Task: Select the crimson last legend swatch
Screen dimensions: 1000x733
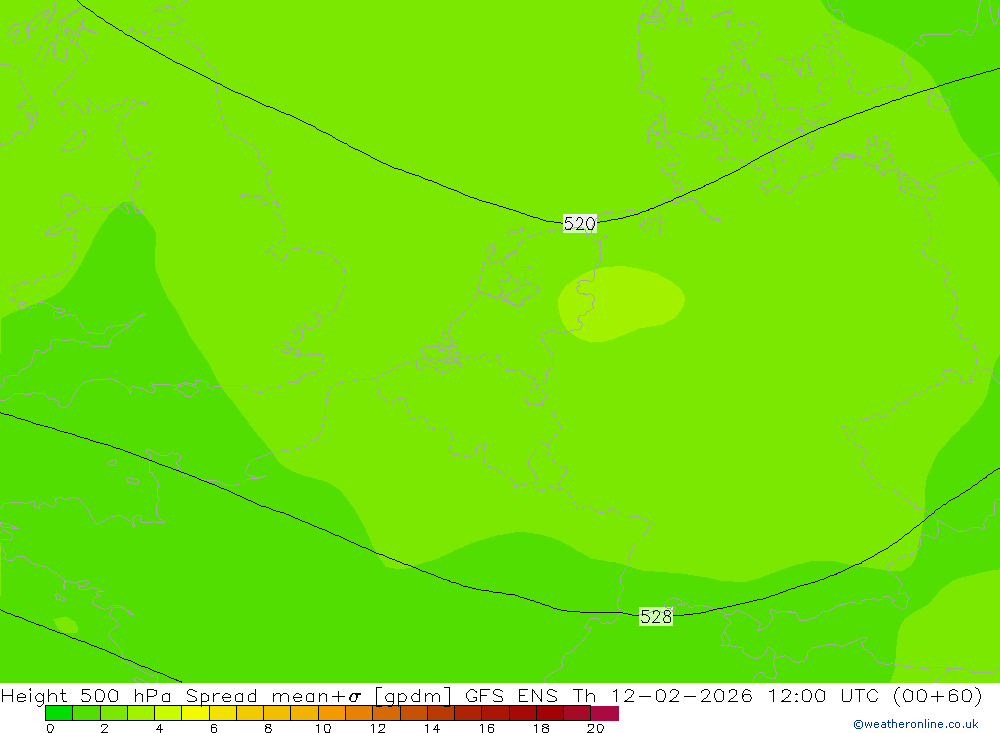Action: click(x=605, y=713)
